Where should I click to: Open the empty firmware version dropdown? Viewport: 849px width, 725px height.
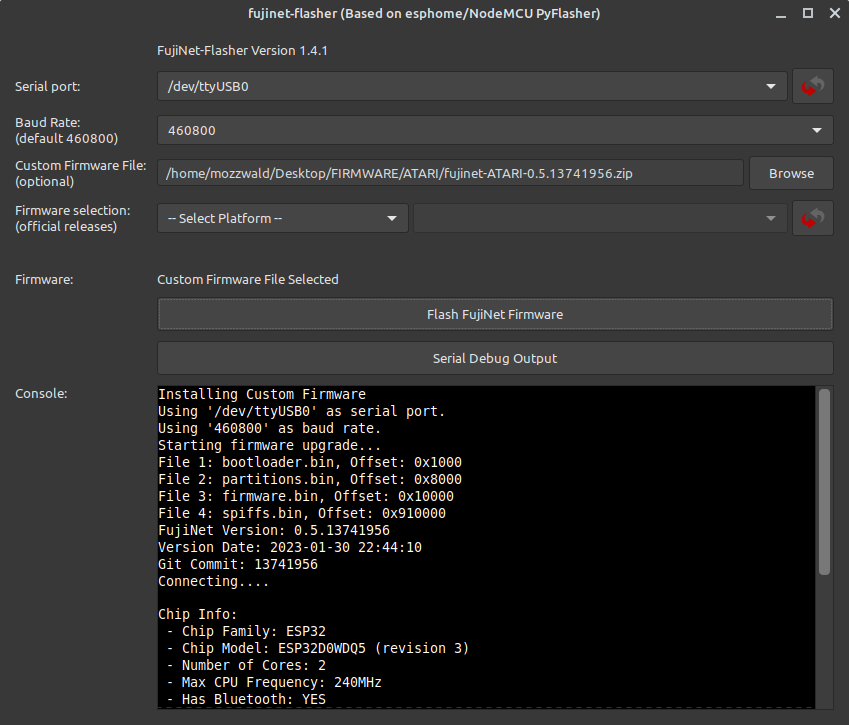point(599,218)
